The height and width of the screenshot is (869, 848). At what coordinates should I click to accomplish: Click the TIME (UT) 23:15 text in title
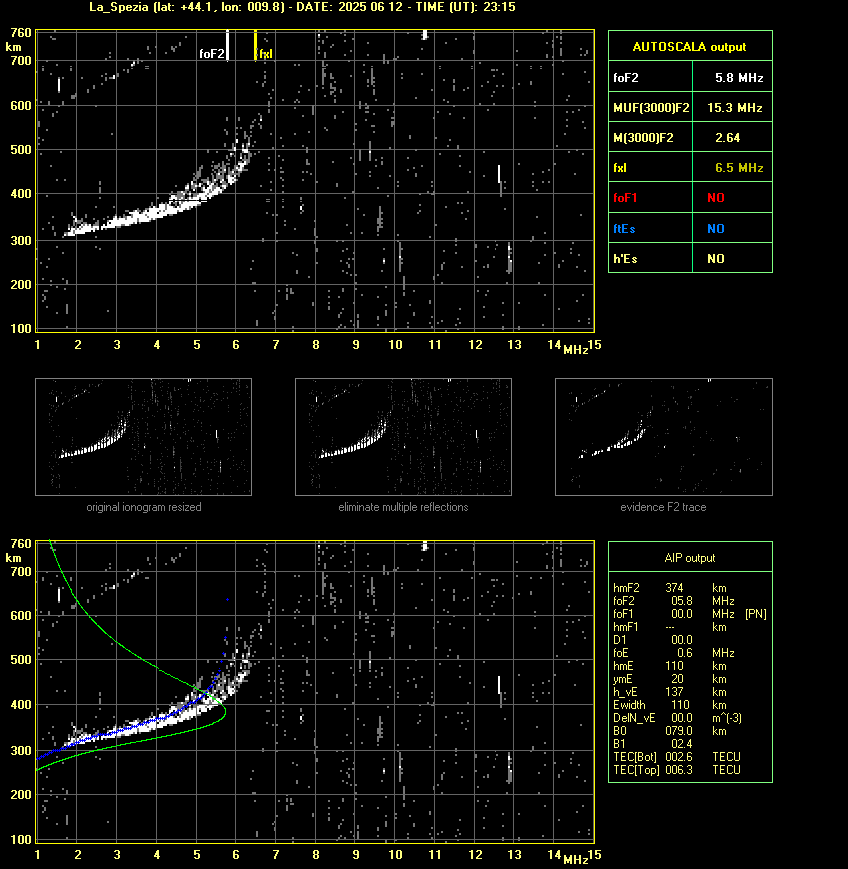click(x=466, y=7)
